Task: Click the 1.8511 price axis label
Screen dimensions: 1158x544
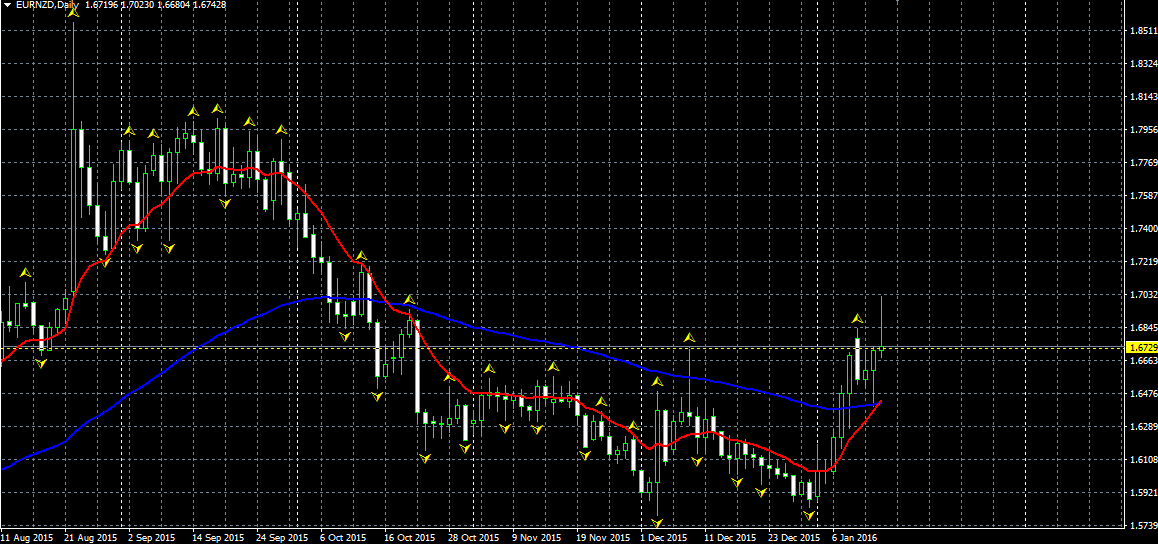Action: click(x=1142, y=31)
